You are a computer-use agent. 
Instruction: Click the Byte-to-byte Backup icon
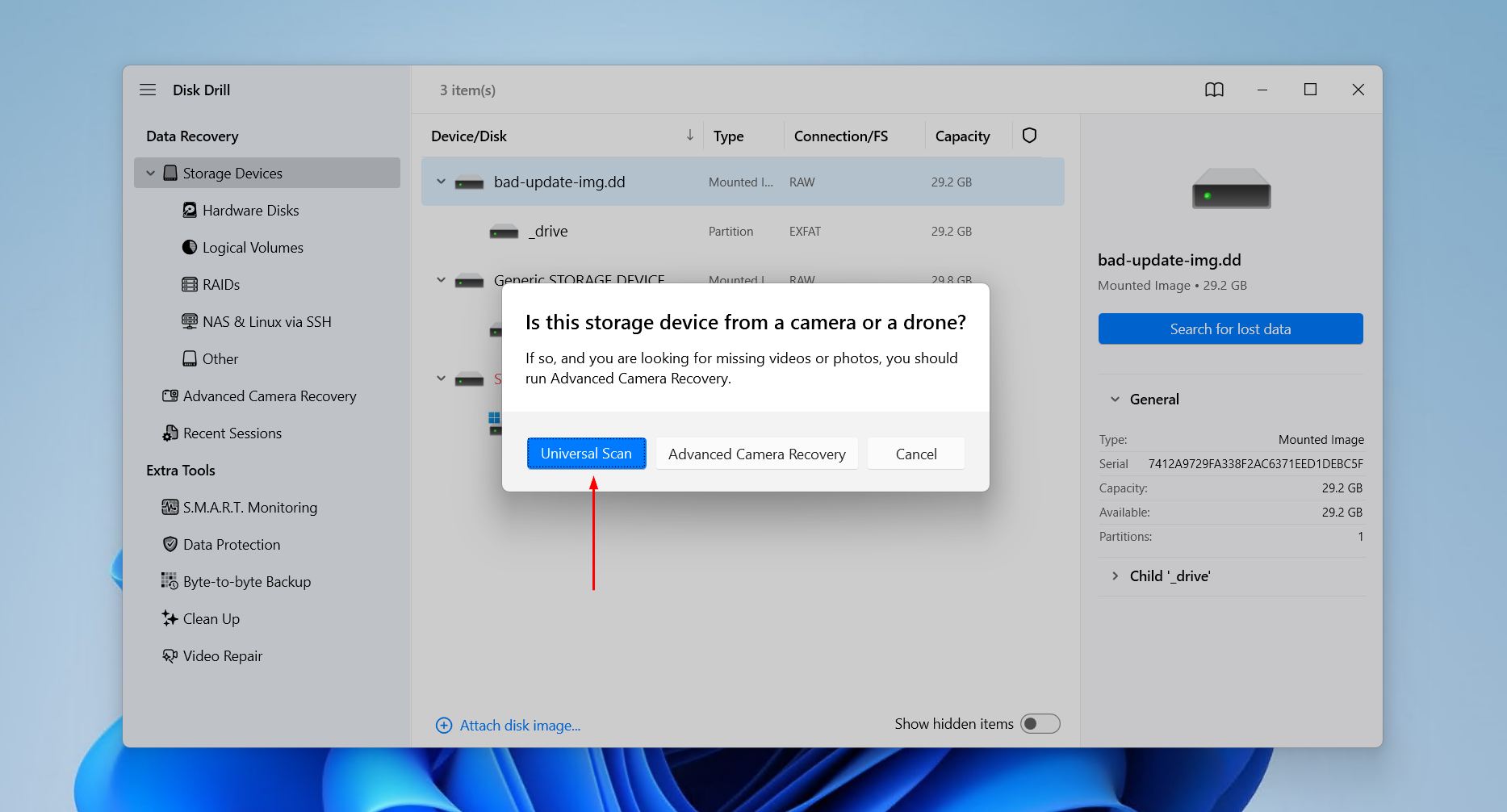(170, 581)
